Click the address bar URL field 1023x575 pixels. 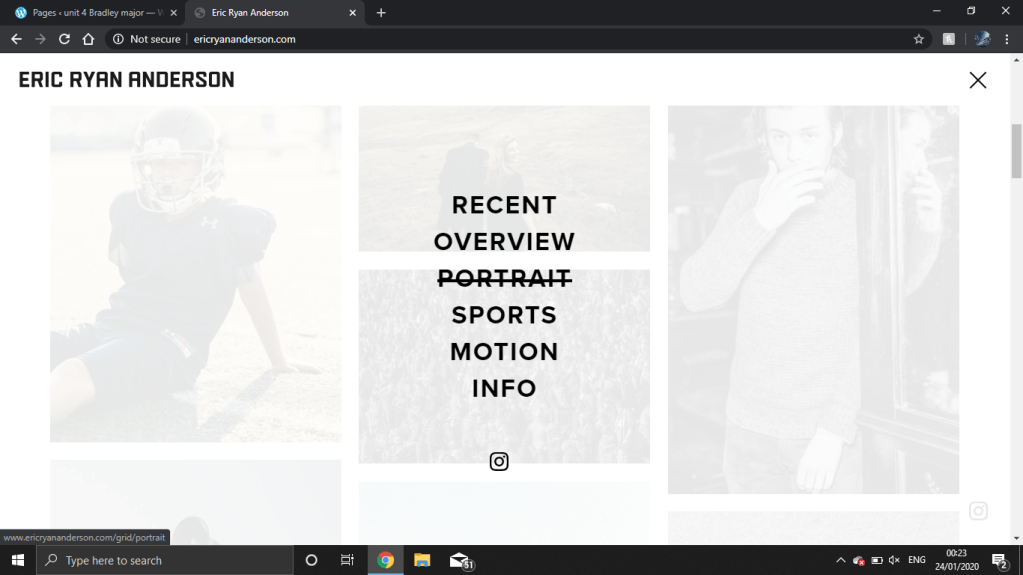[500, 39]
